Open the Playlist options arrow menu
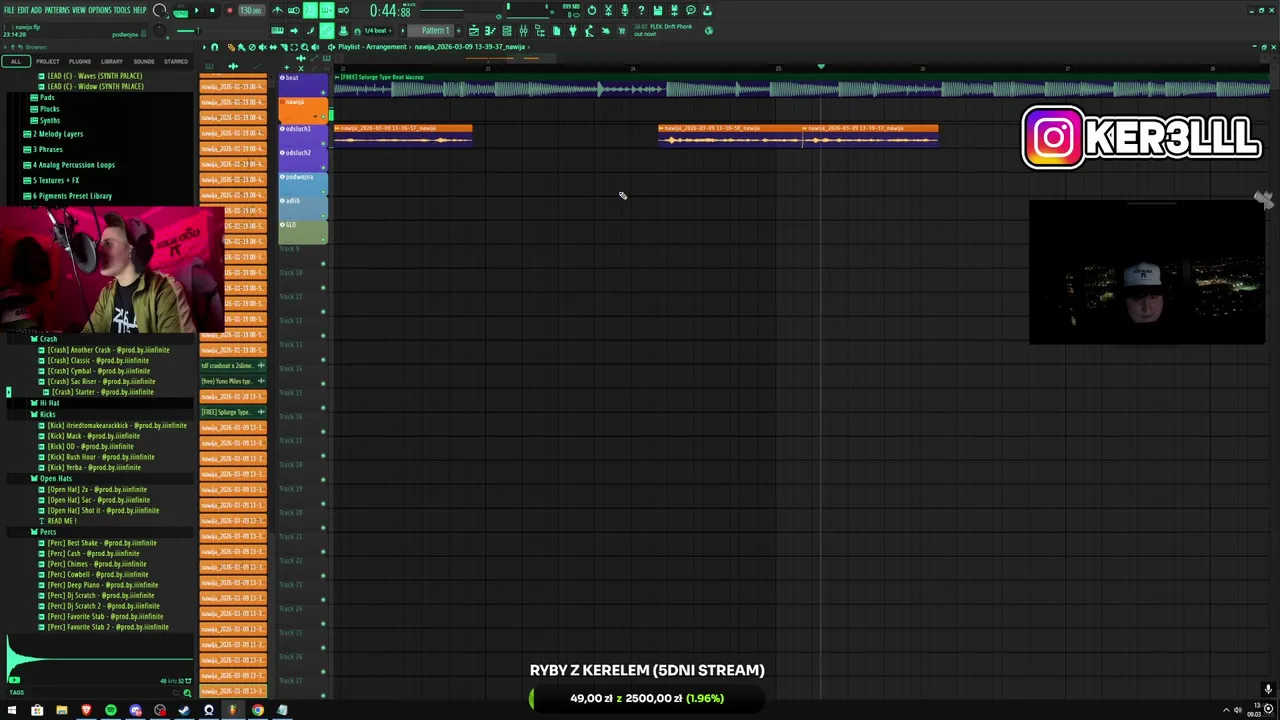Screen dimensions: 1280x720 tap(203, 47)
